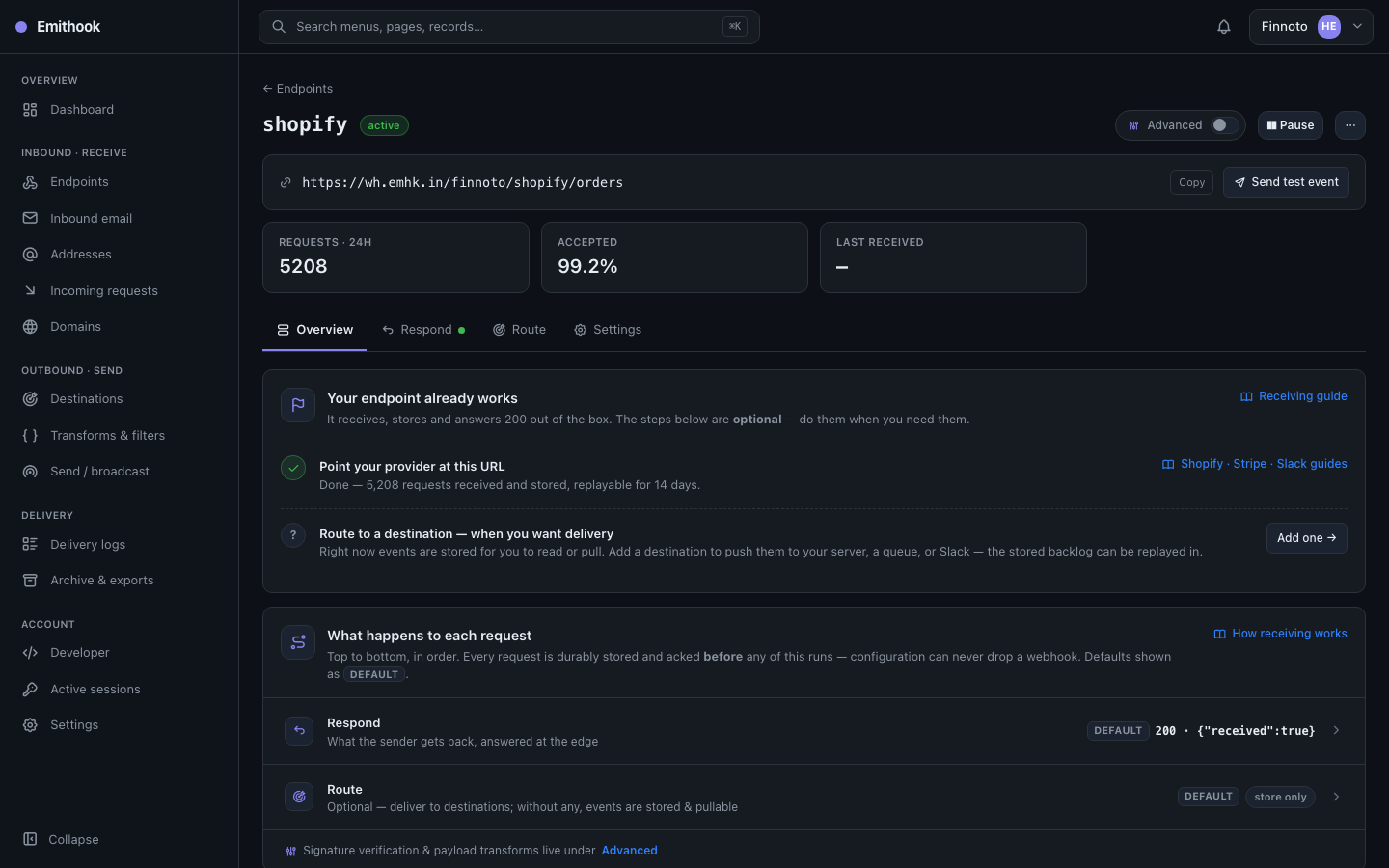Click the 200 received:true response value
1389x868 pixels.
1235,731
